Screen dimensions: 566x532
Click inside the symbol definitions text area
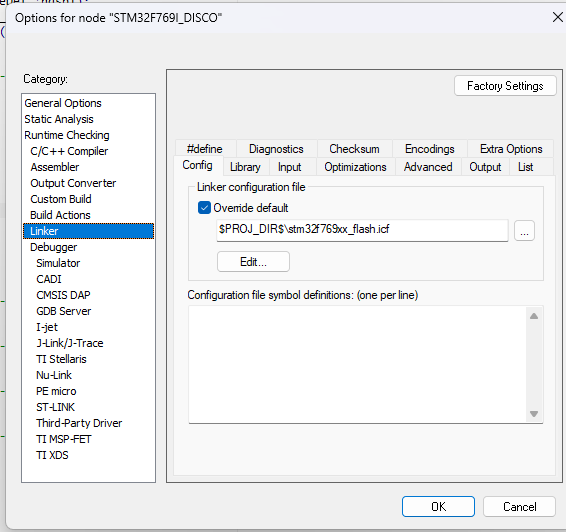(x=357, y=365)
